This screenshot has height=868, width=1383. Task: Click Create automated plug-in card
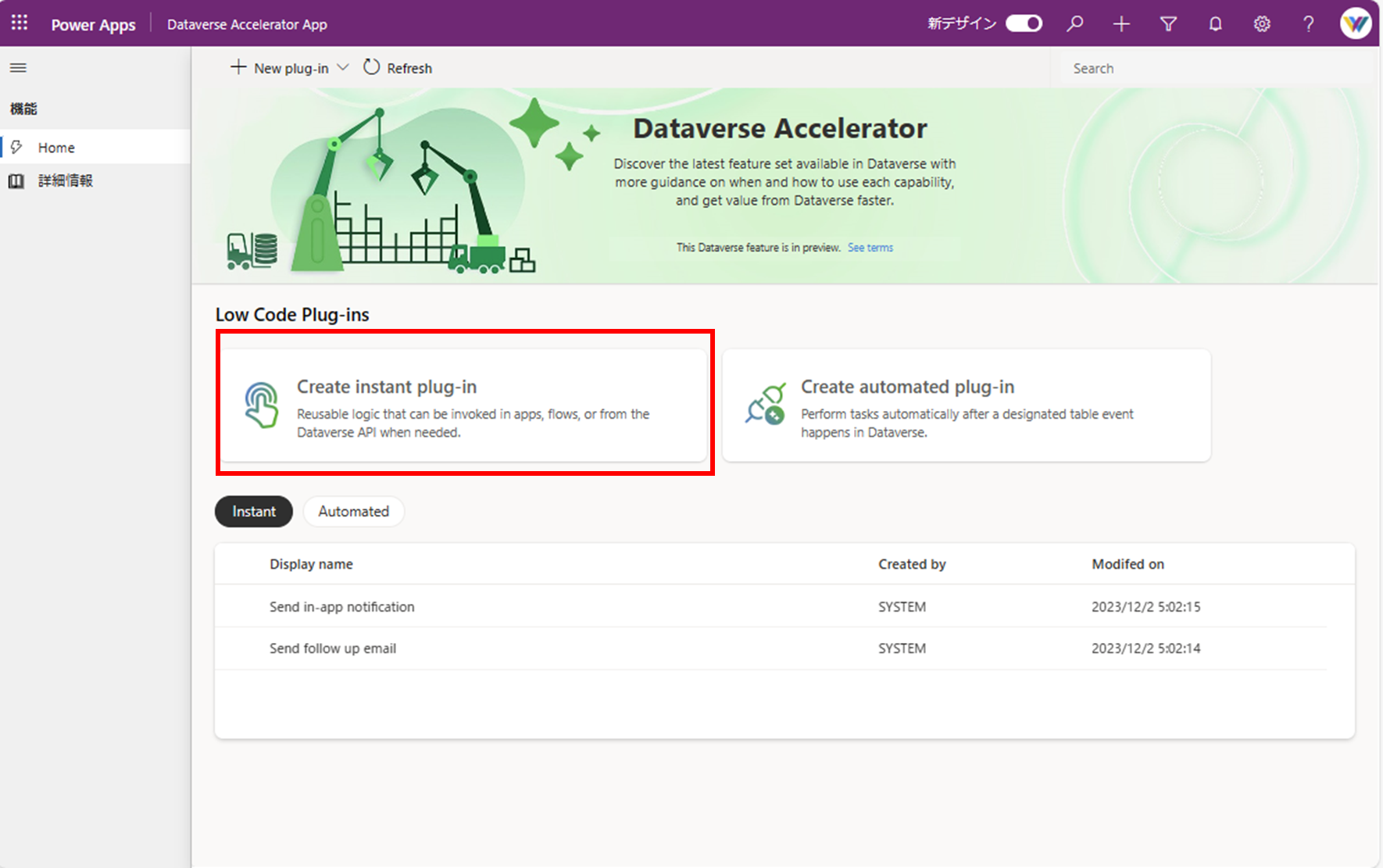point(967,405)
